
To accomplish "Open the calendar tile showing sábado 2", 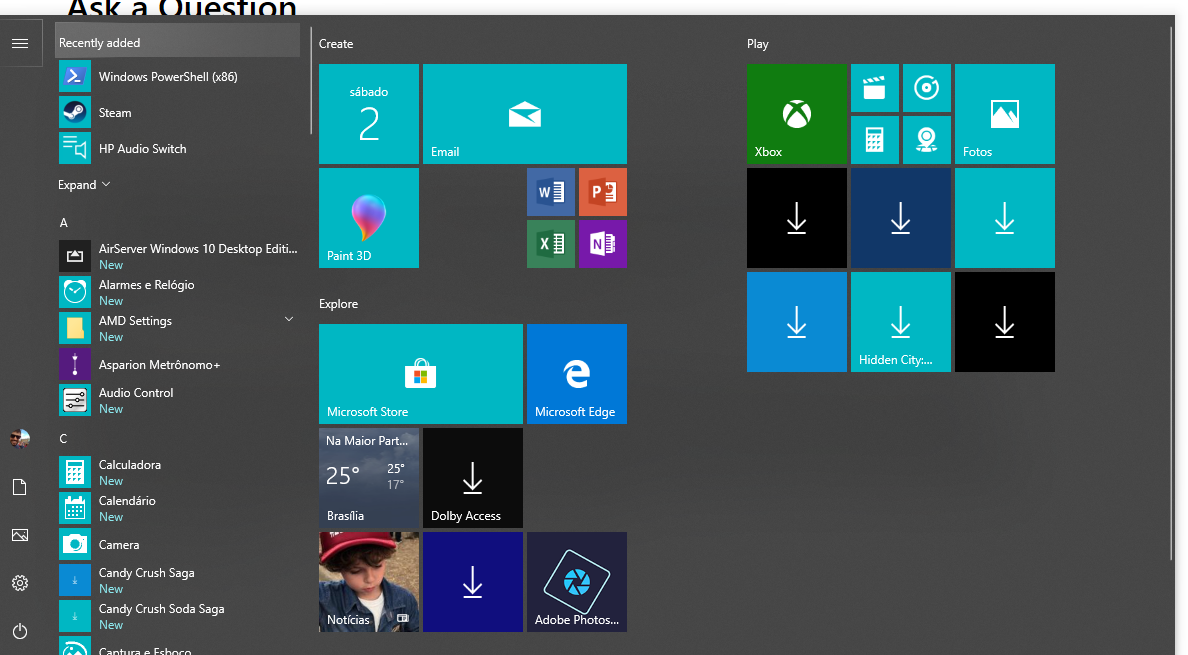I will 369,114.
